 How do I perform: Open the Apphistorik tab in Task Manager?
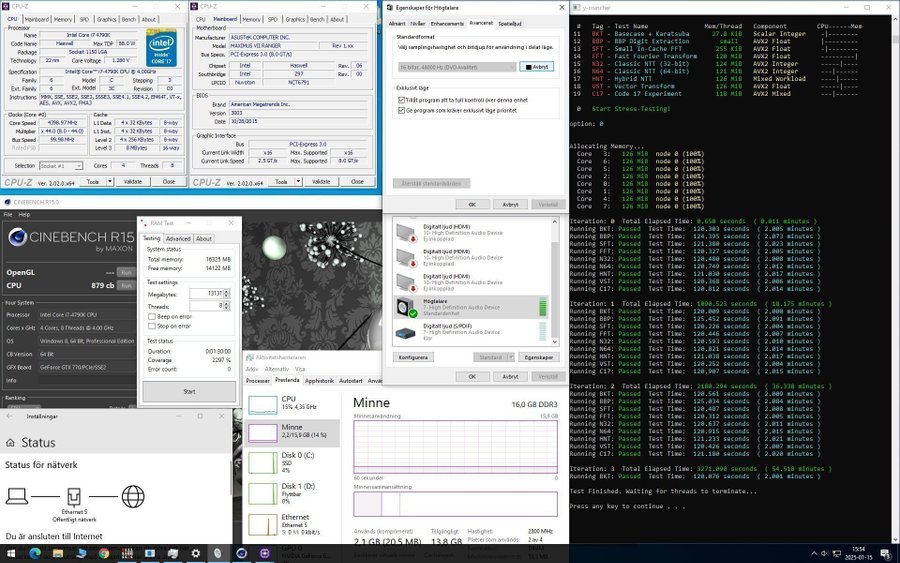[x=319, y=381]
